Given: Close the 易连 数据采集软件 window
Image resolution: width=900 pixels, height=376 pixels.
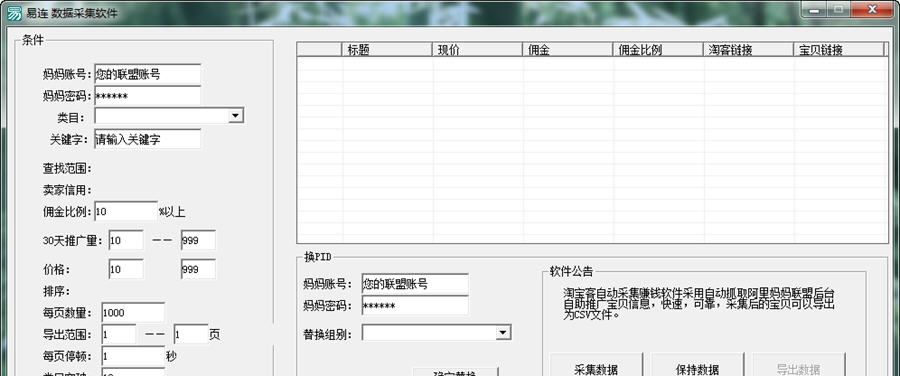Looking at the screenshot, I should point(872,9).
